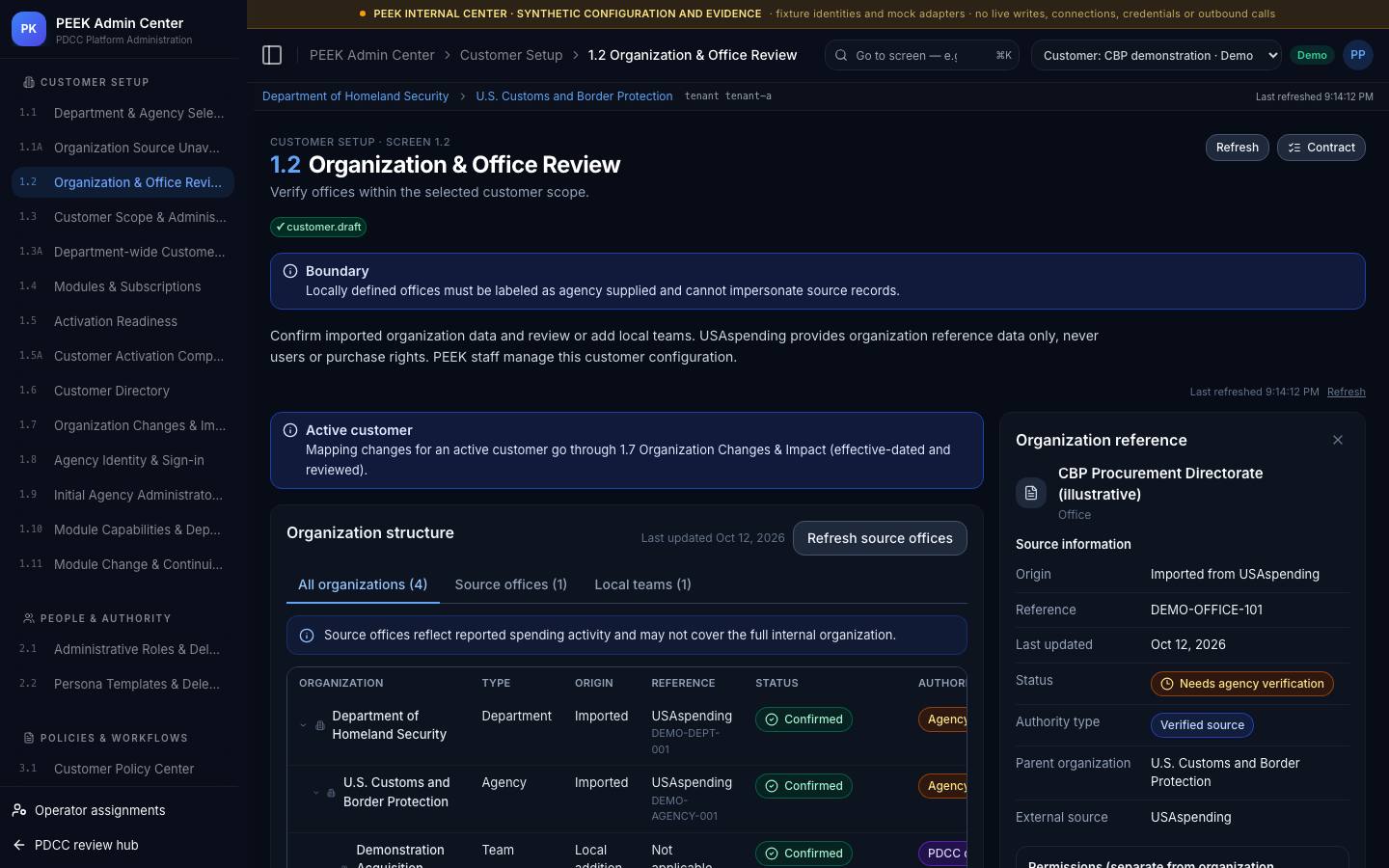Screen dimensions: 1389x868
Task: Open Modules & Subscriptions in the sidebar
Action: tap(123, 286)
